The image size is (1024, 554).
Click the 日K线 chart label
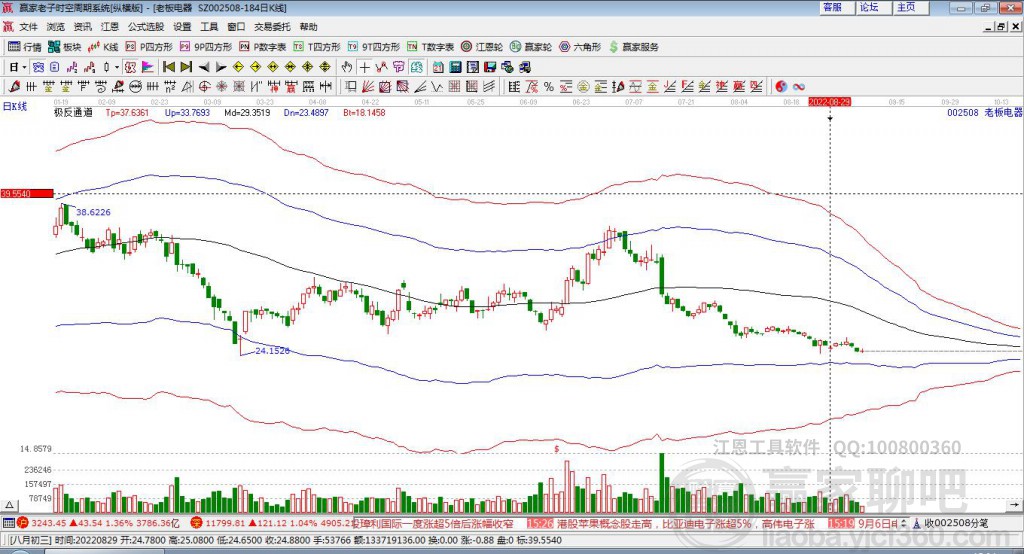(x=15, y=106)
